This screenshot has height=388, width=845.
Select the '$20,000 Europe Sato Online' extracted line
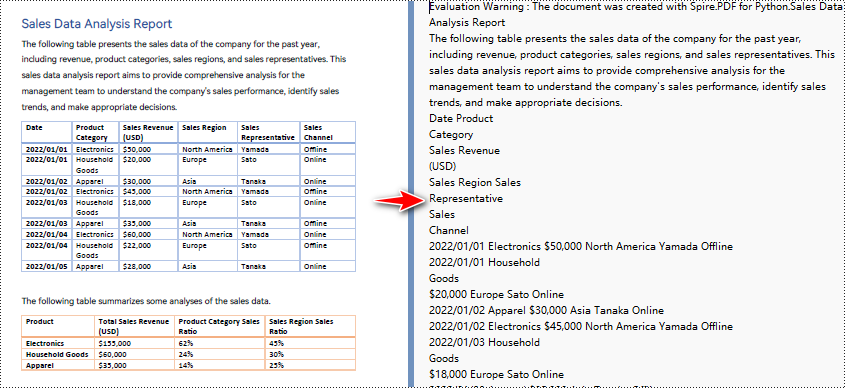(x=496, y=294)
